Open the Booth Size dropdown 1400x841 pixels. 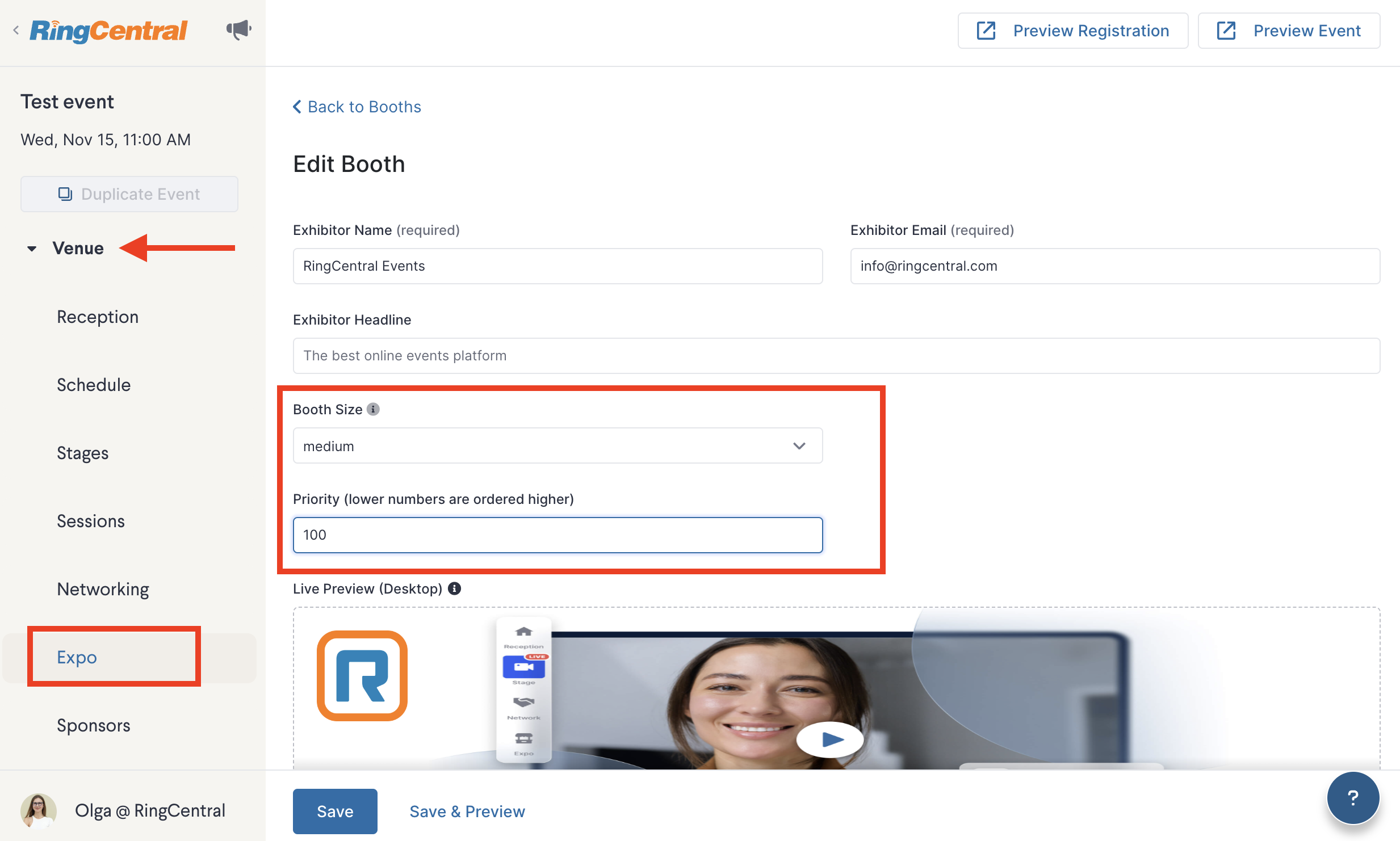coord(558,446)
